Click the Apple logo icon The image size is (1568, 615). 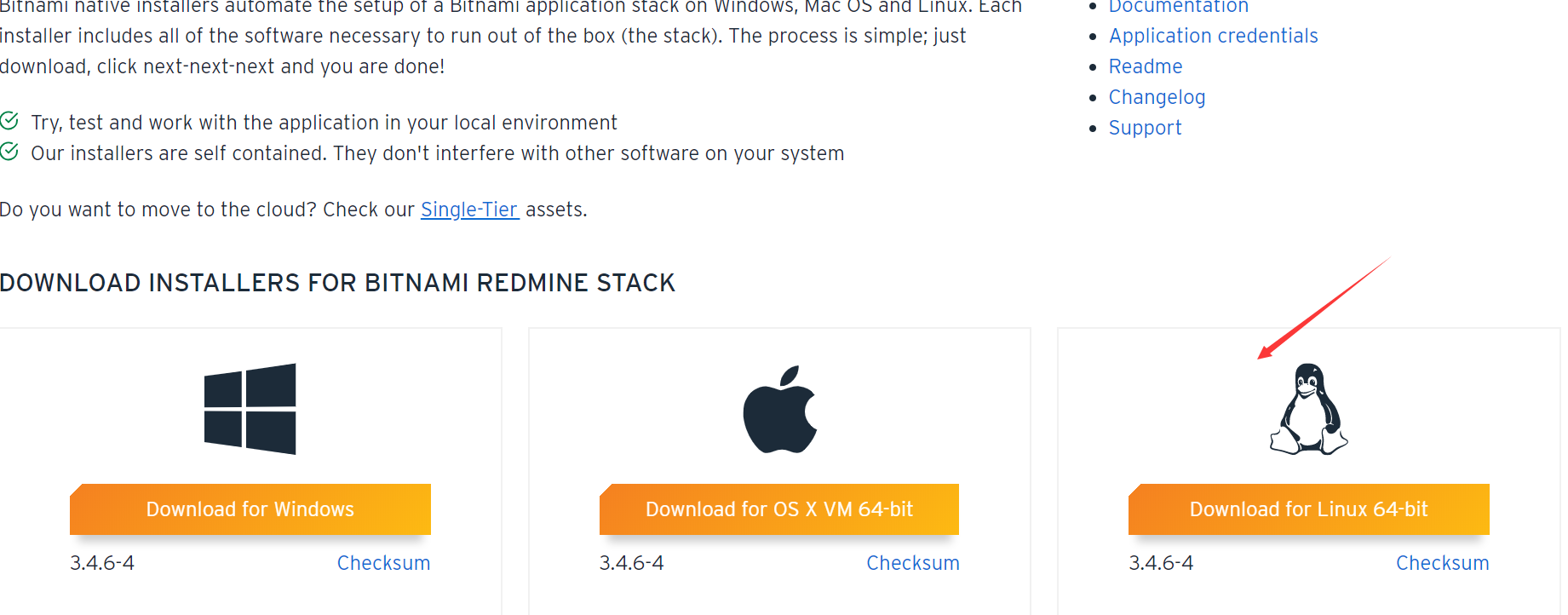(779, 408)
